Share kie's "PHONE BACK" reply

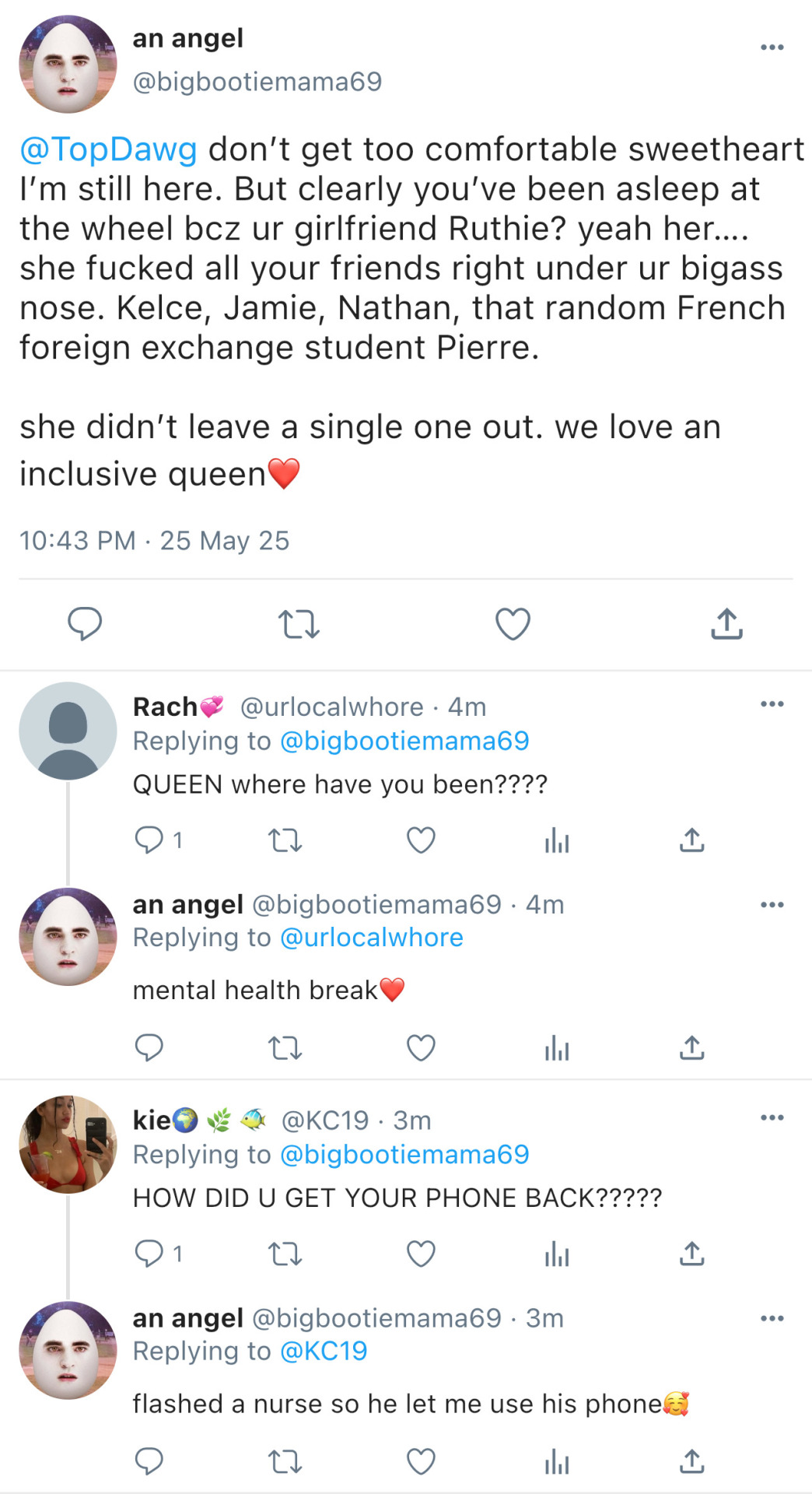coord(691,1254)
